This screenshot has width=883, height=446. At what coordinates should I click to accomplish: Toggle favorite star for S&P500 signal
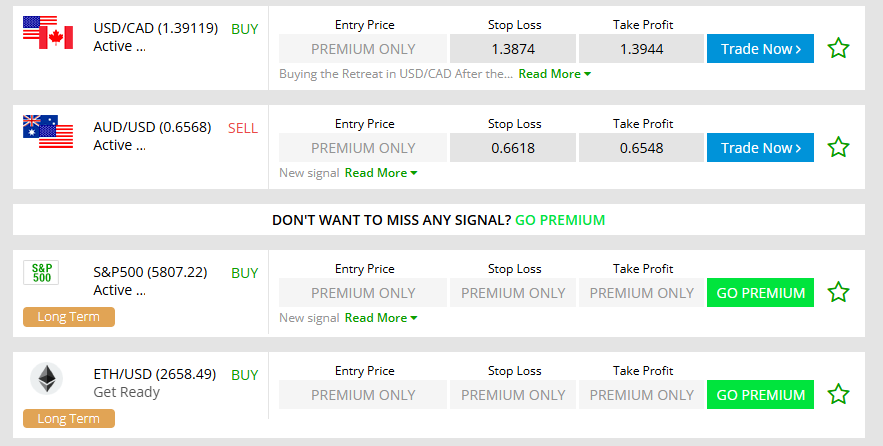[x=838, y=292]
